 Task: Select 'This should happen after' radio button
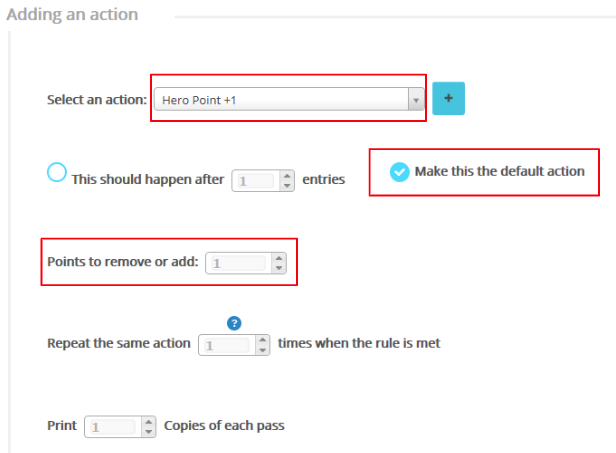(57, 173)
